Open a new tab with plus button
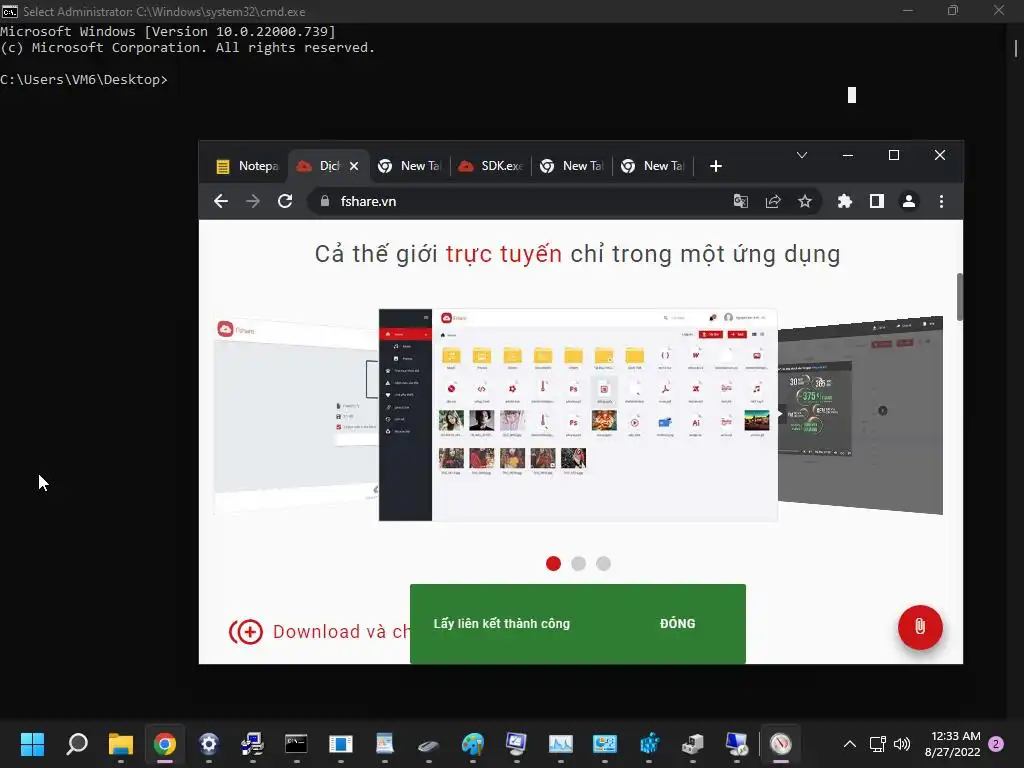 (716, 166)
